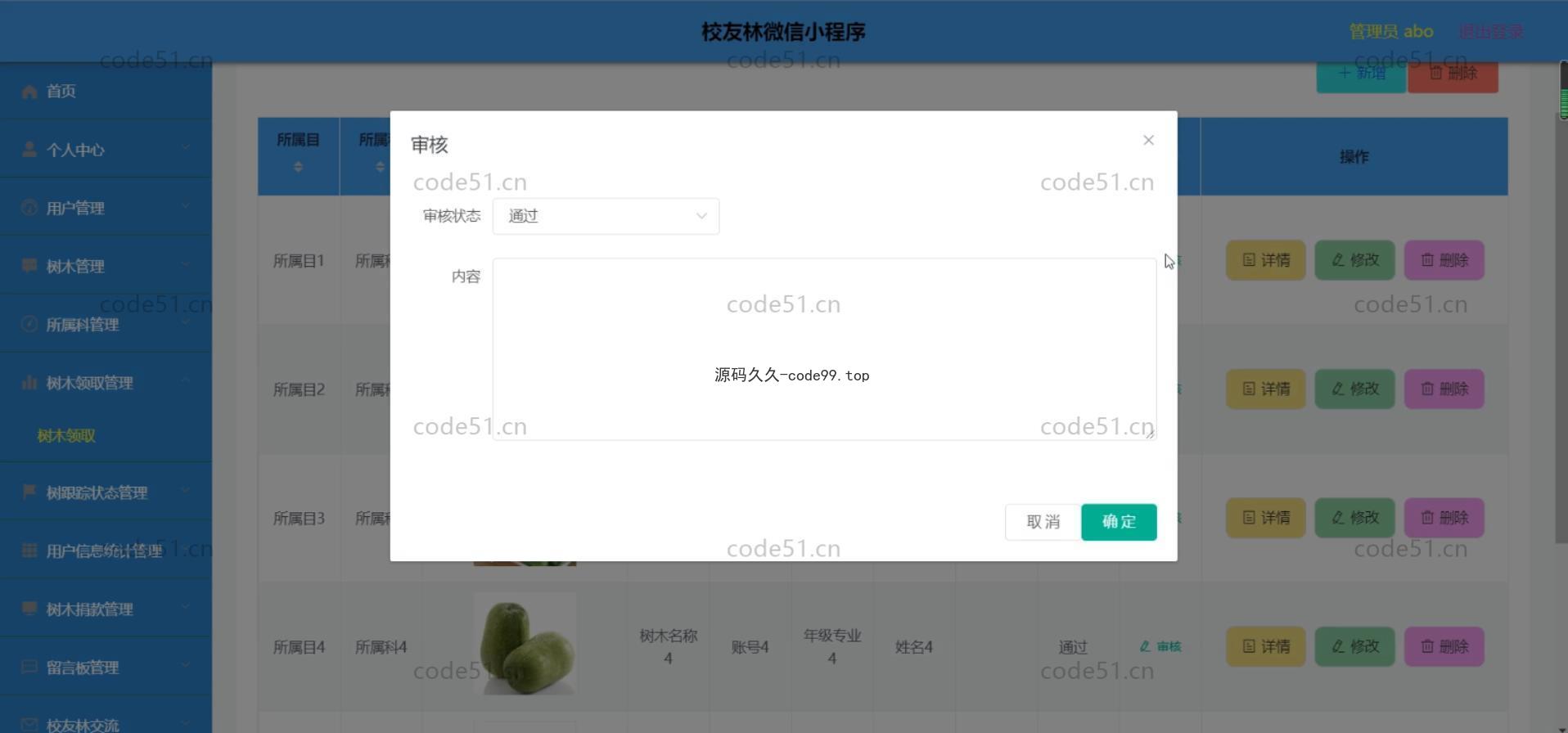Click the monitor icon beside 树木捐款管理
Image resolution: width=1568 pixels, height=733 pixels.
[29, 609]
